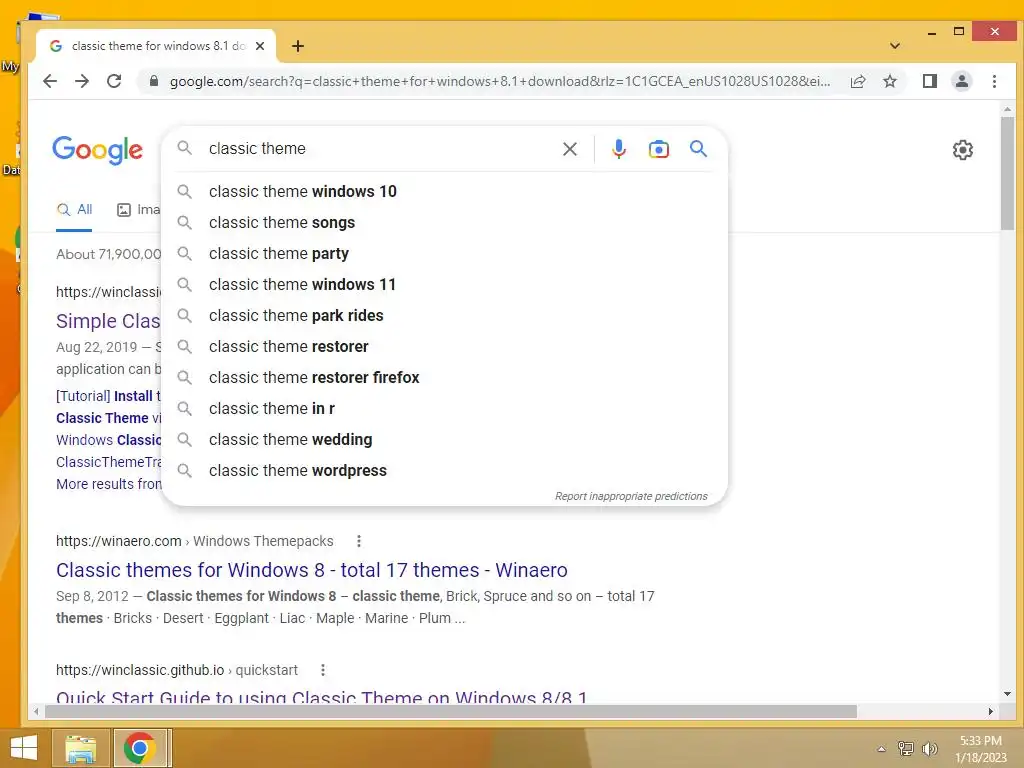Open Chrome profile avatar menu
Screen dimensions: 1024x768
point(961,81)
